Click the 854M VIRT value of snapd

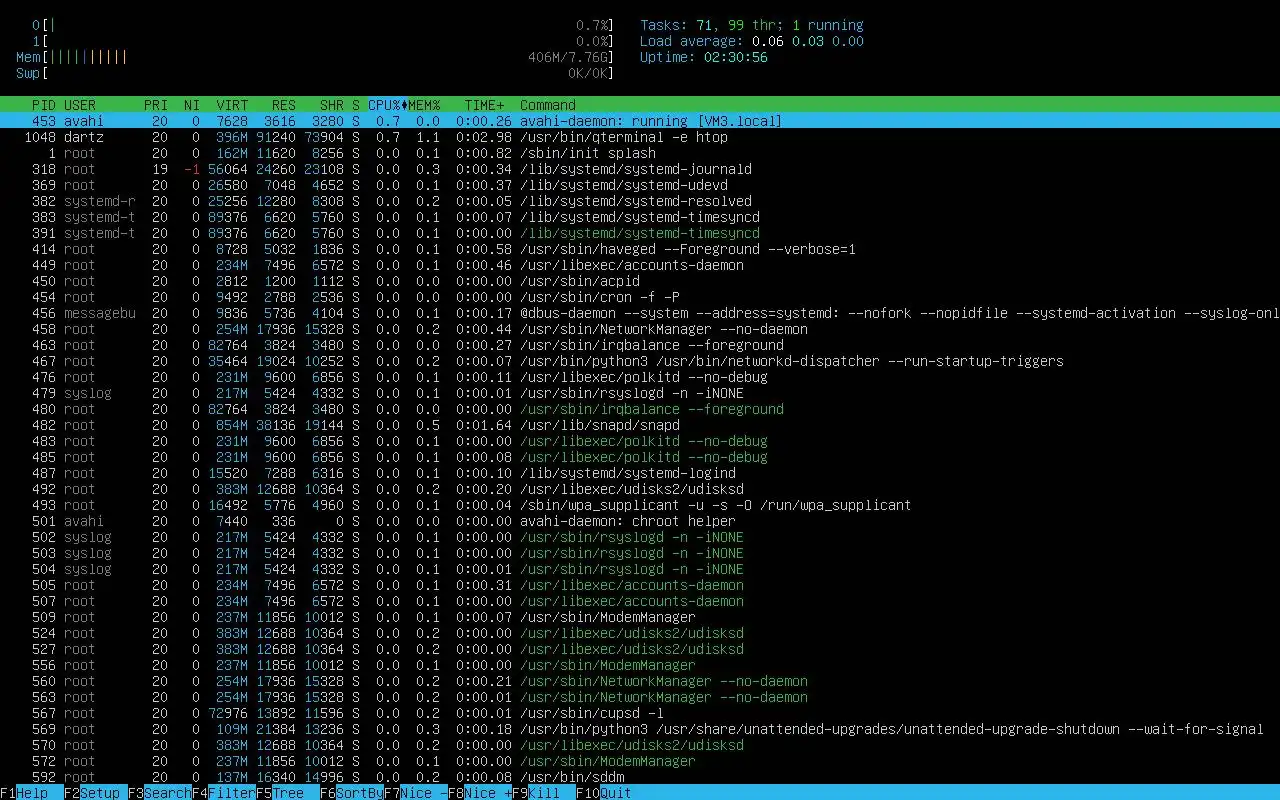click(x=232, y=425)
